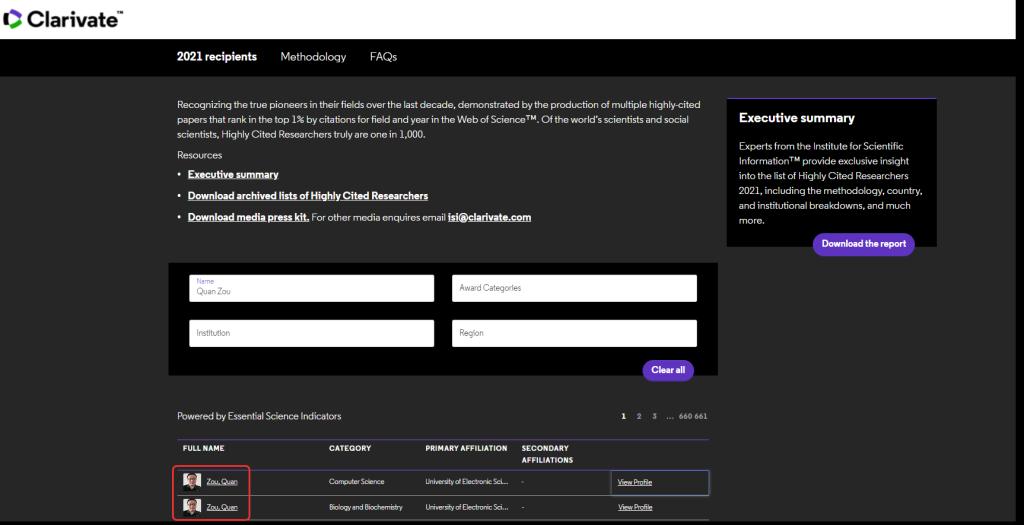Click the SECONDARY AFFILIATIONS column header

pyautogui.click(x=547, y=454)
